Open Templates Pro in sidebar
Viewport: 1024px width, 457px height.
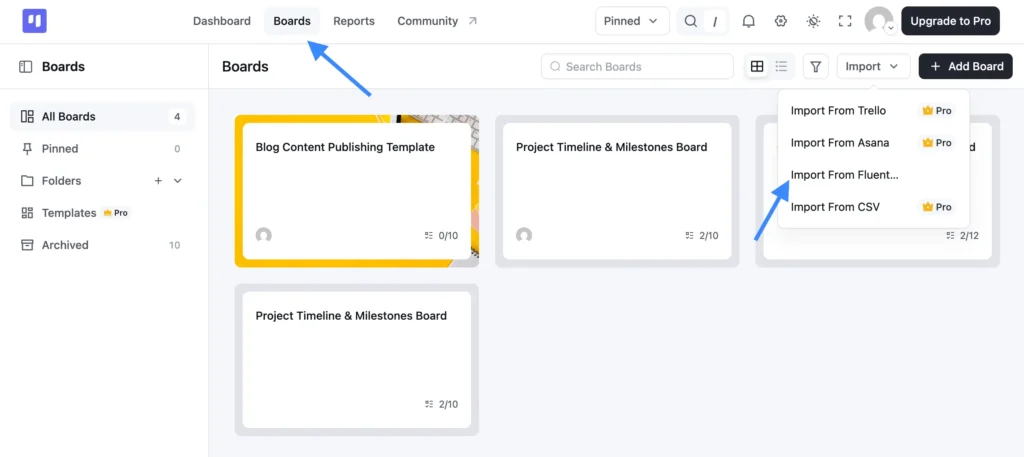pyautogui.click(x=103, y=213)
